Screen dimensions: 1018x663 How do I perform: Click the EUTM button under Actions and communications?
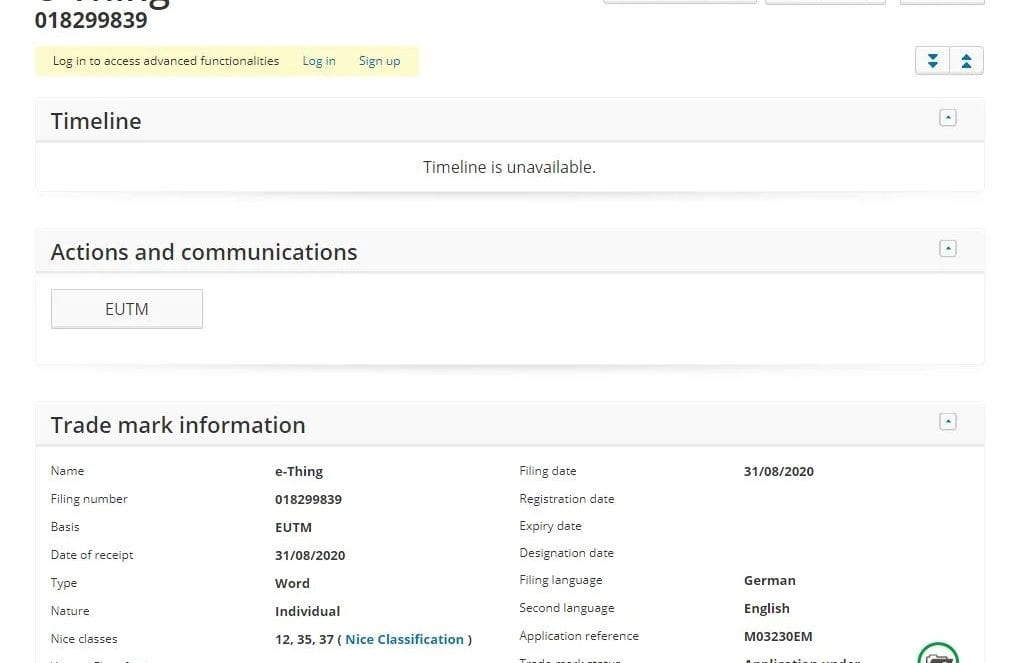pos(127,309)
